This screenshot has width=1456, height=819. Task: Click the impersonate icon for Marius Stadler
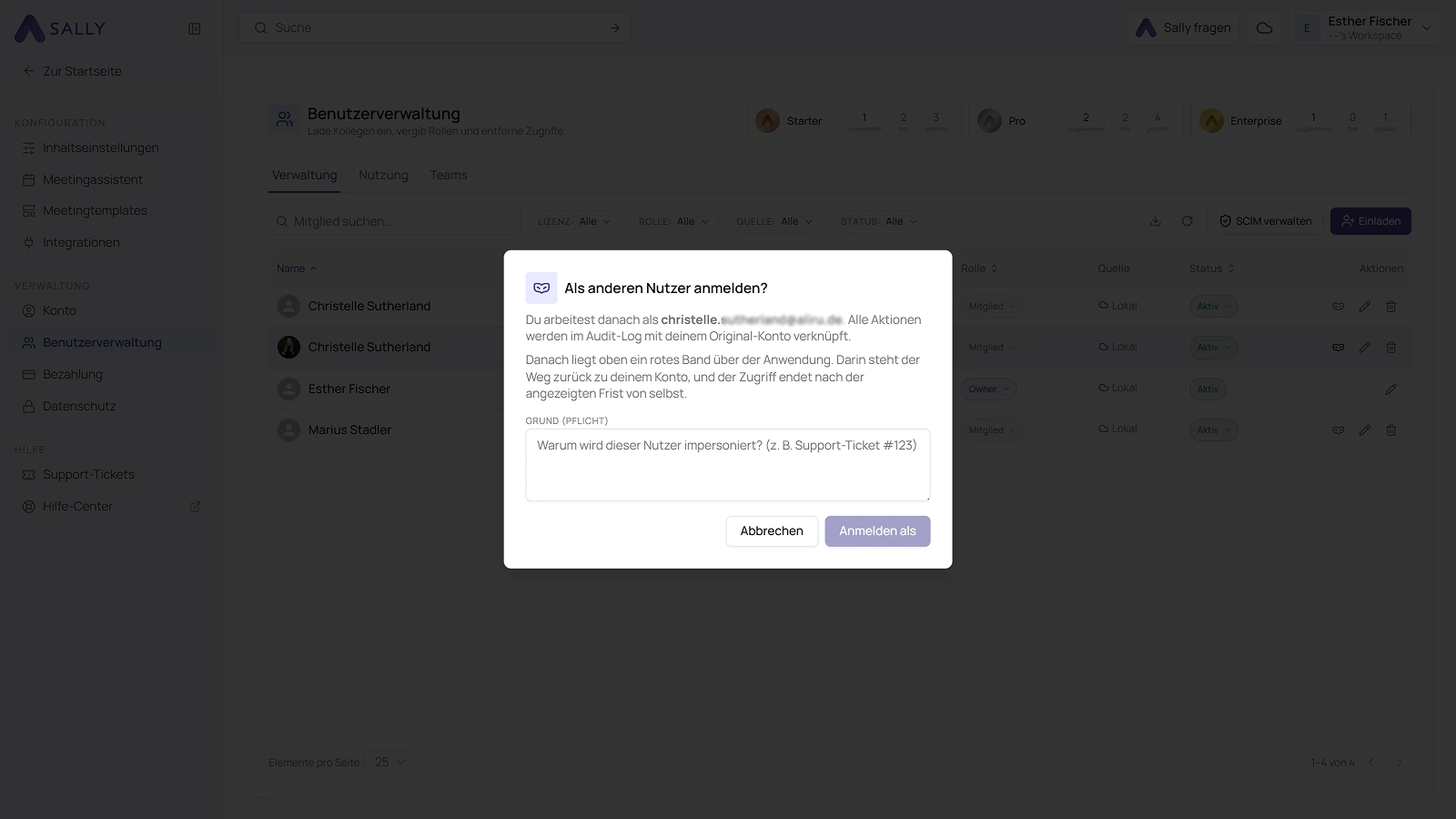coord(1338,430)
